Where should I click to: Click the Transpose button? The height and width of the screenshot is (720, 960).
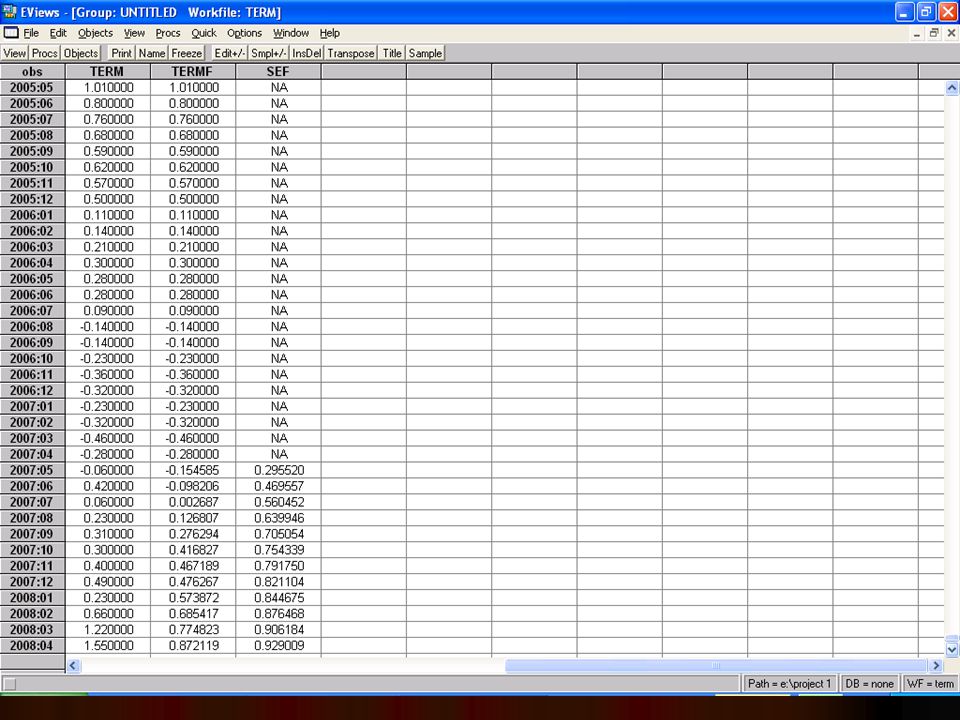pos(351,53)
